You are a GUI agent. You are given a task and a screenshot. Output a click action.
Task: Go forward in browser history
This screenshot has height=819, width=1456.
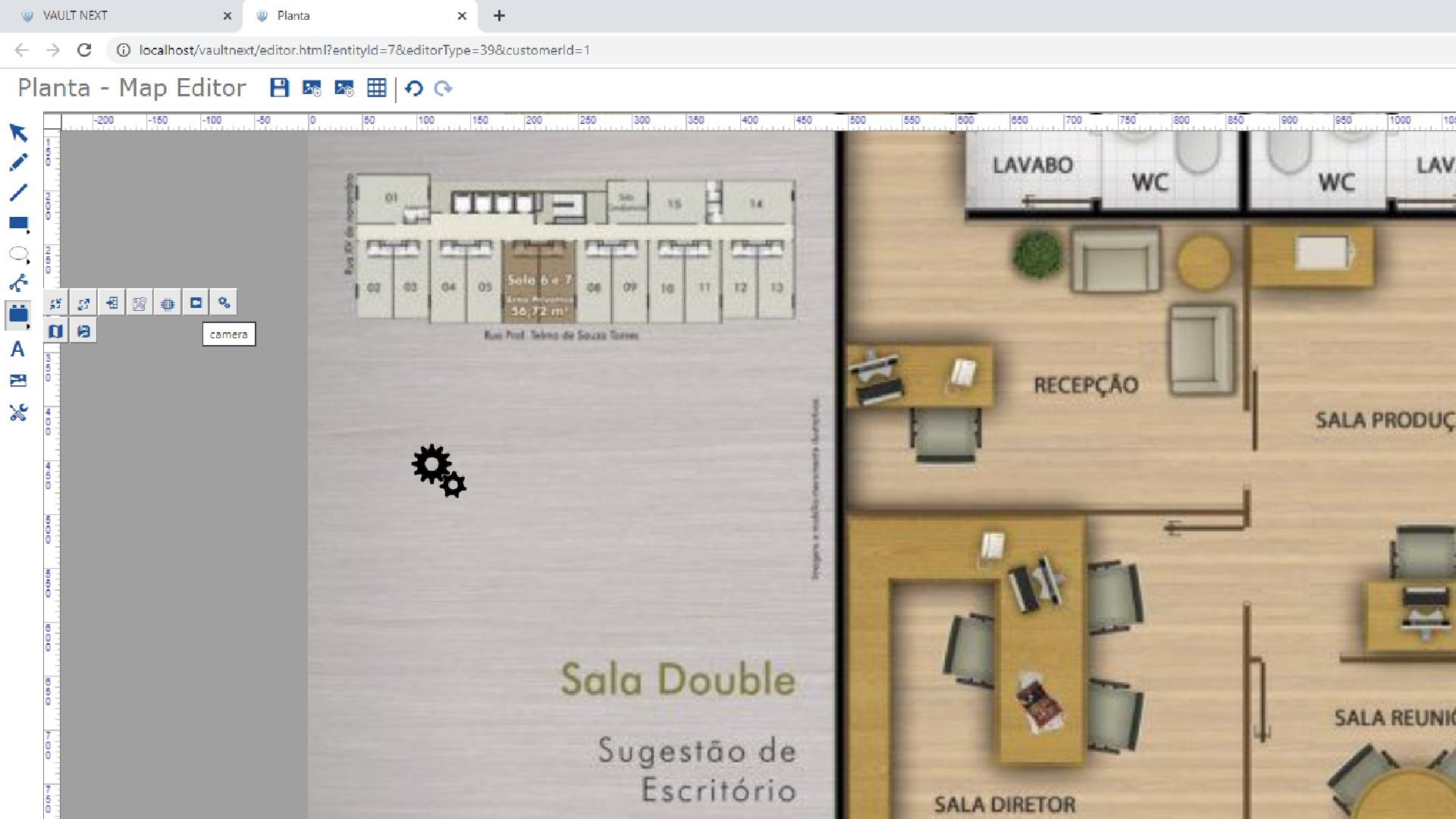pos(52,50)
